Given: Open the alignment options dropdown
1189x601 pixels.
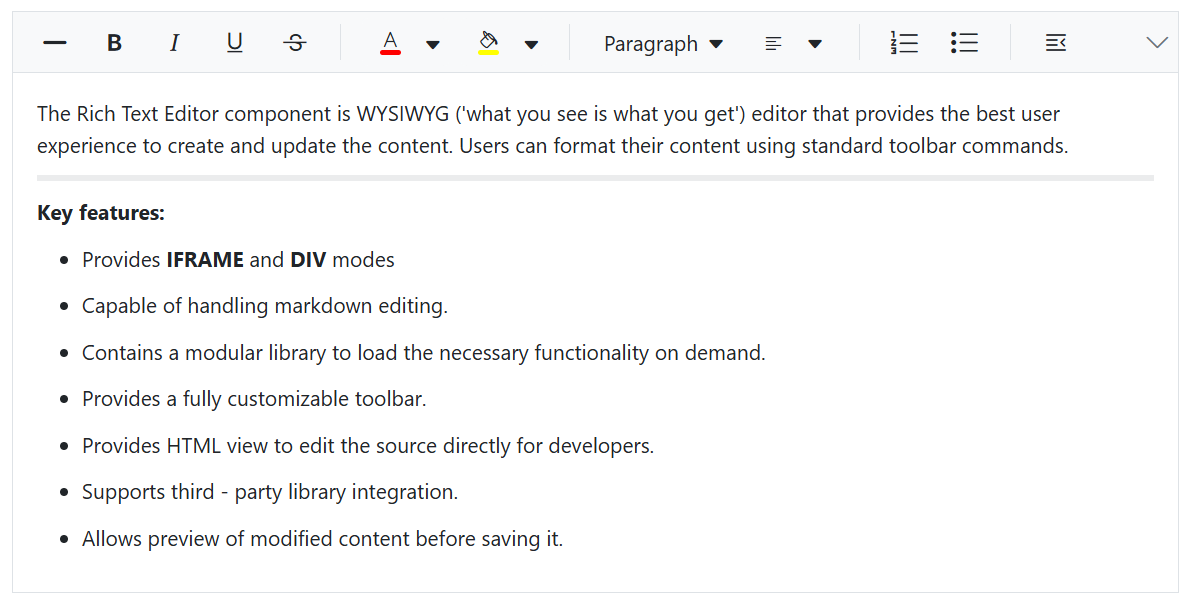Looking at the screenshot, I should [x=816, y=43].
